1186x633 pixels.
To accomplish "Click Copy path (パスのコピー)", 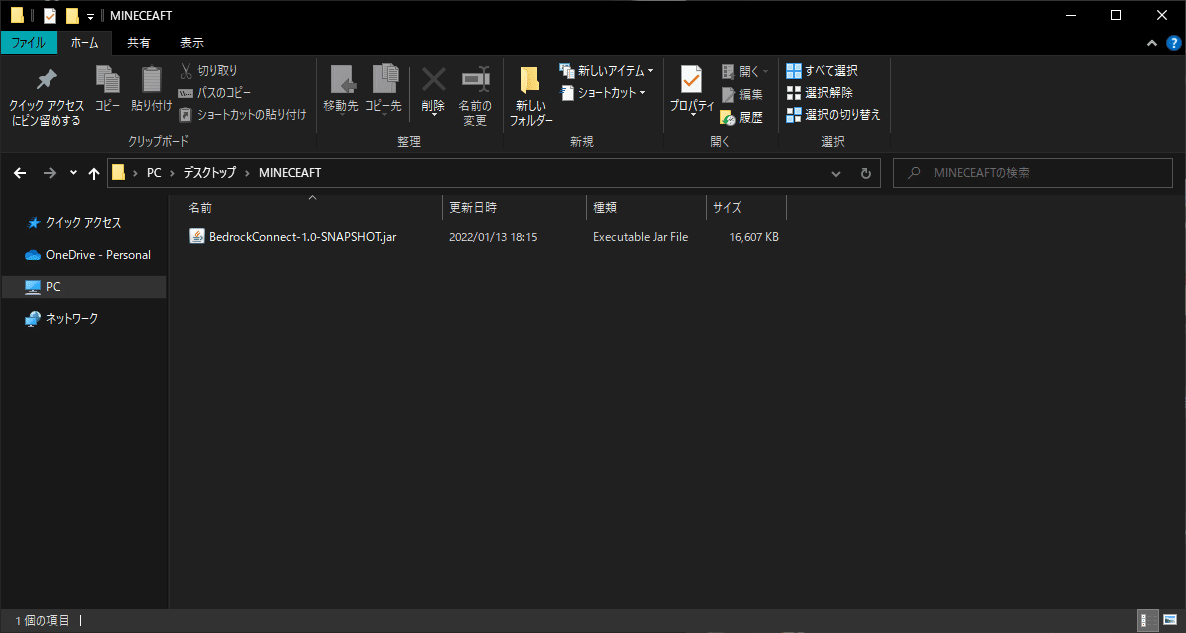I will [215, 92].
